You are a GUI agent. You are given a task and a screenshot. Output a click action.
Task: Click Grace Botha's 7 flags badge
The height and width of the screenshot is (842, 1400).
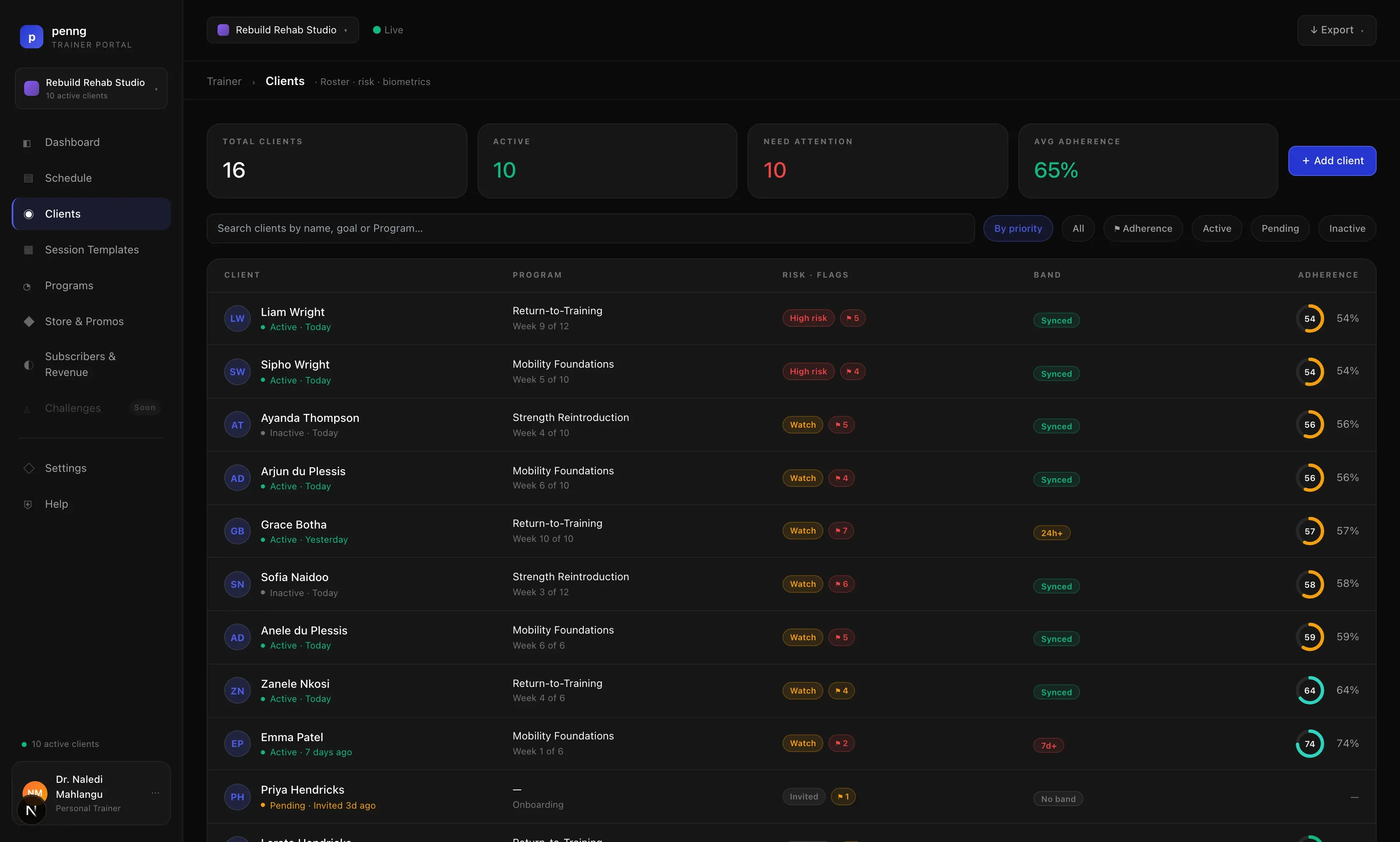(x=841, y=531)
